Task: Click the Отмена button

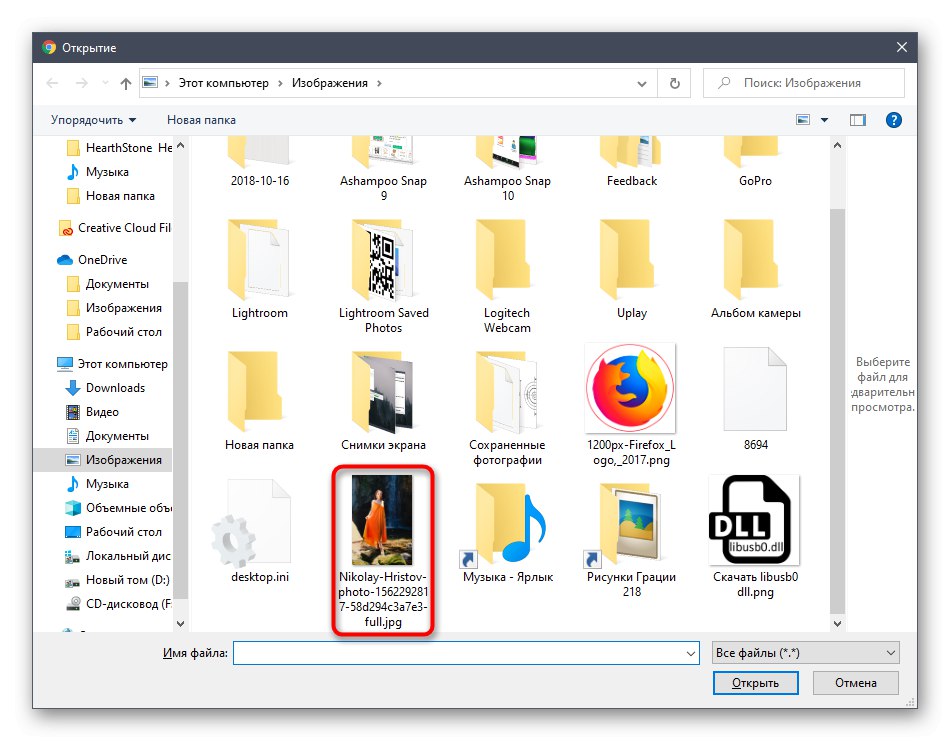Action: 855,683
